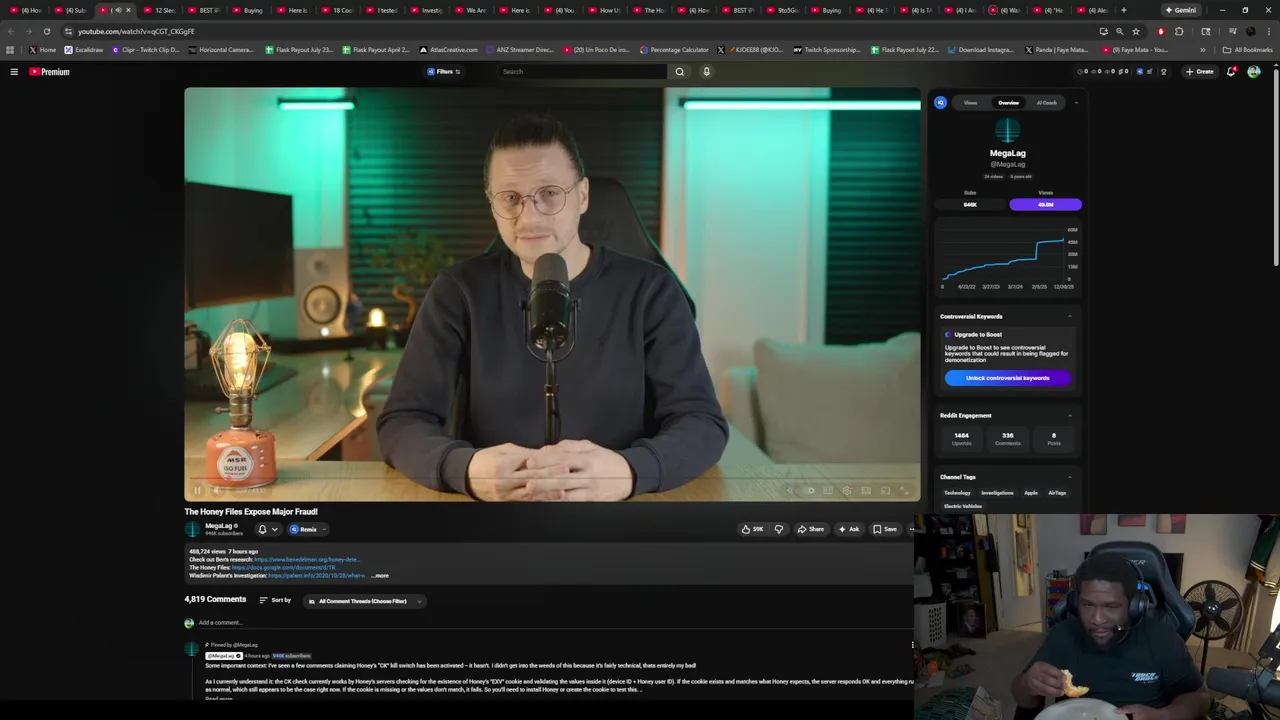Click the AirTags channel tag
1280x720 pixels.
point(1057,493)
